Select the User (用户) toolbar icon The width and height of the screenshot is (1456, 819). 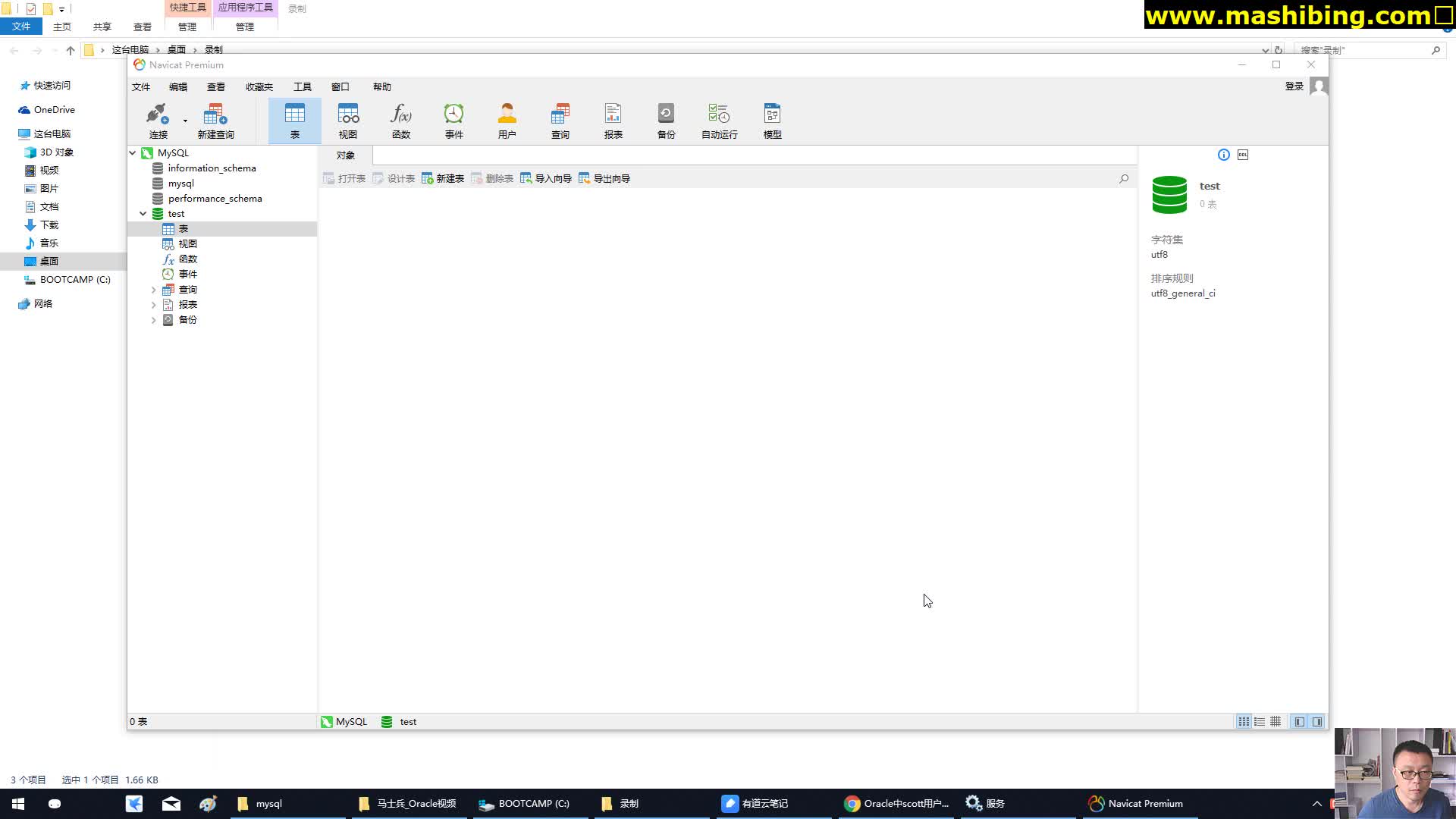click(507, 121)
